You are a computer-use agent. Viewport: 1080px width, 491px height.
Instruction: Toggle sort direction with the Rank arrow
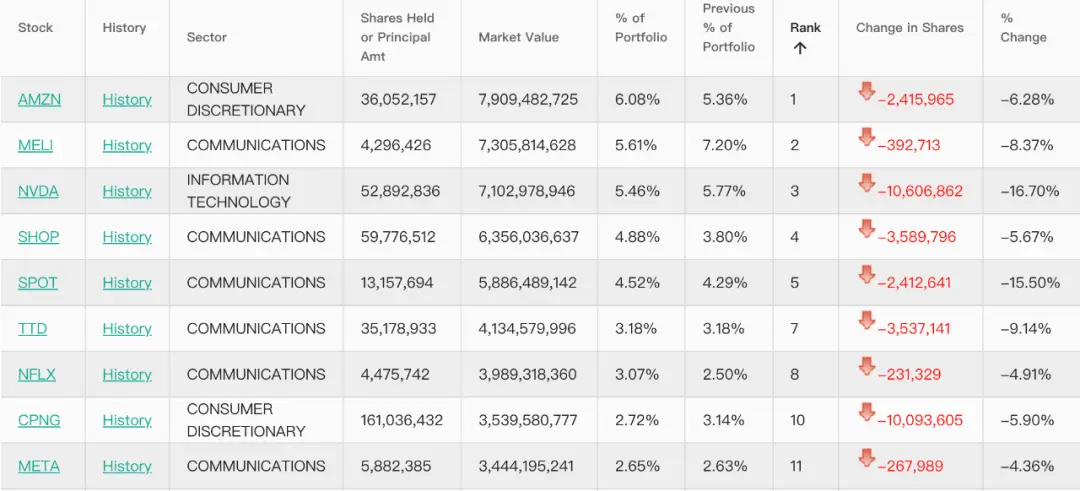click(x=800, y=48)
